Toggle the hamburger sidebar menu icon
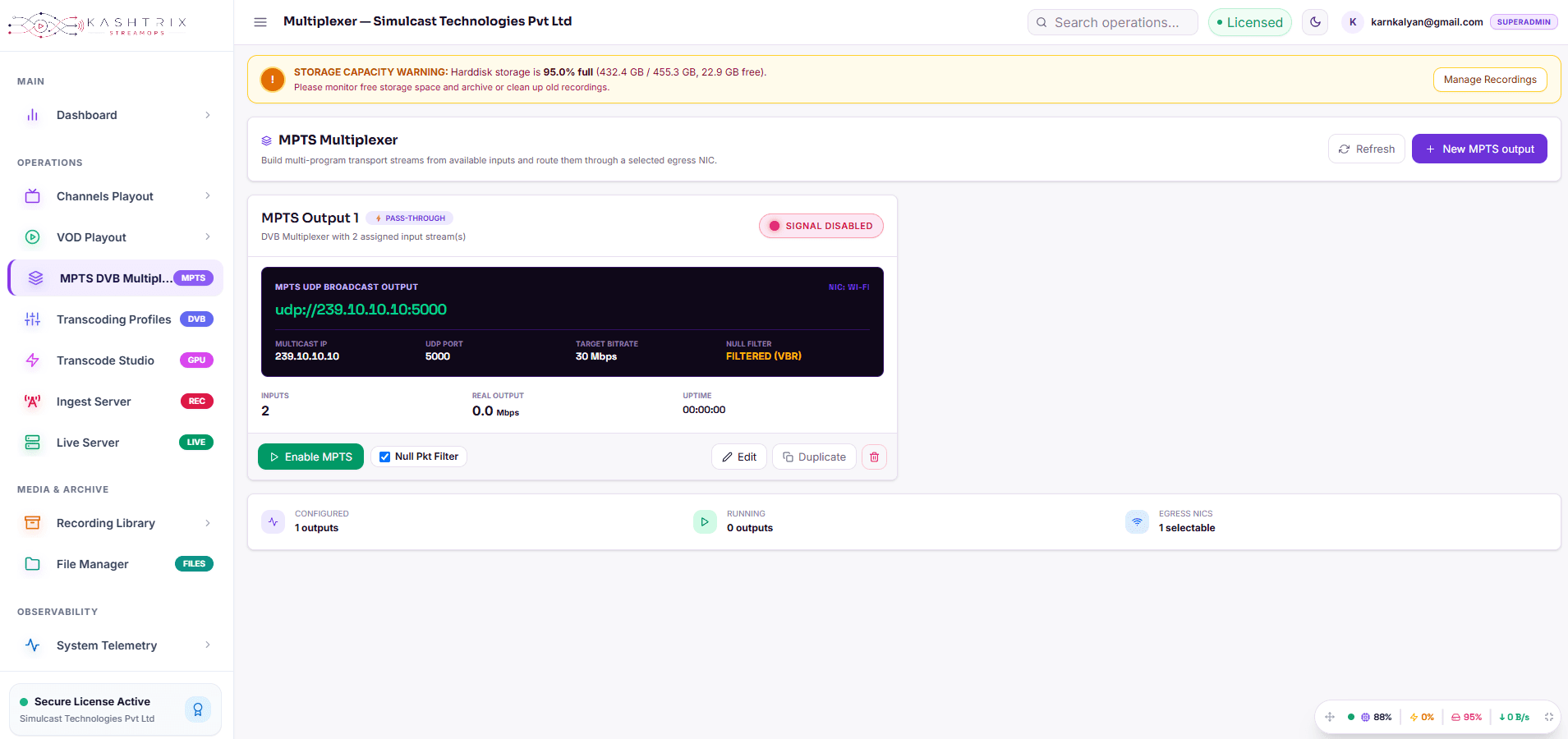 260,22
